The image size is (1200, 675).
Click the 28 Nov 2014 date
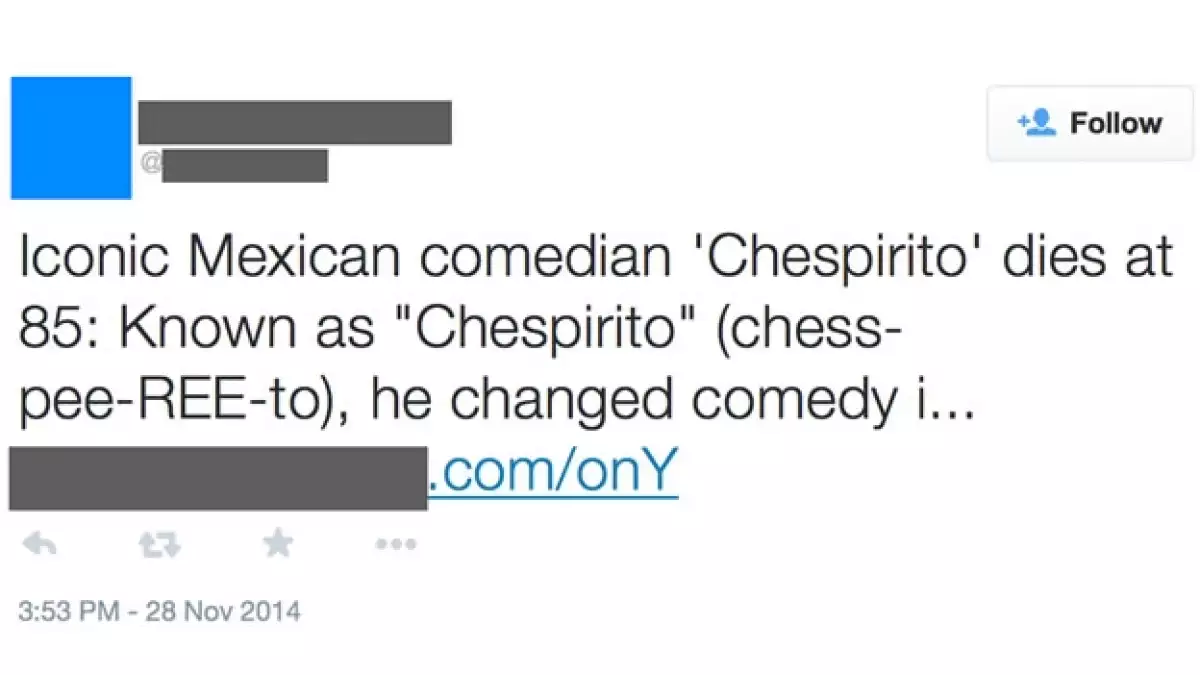226,609
